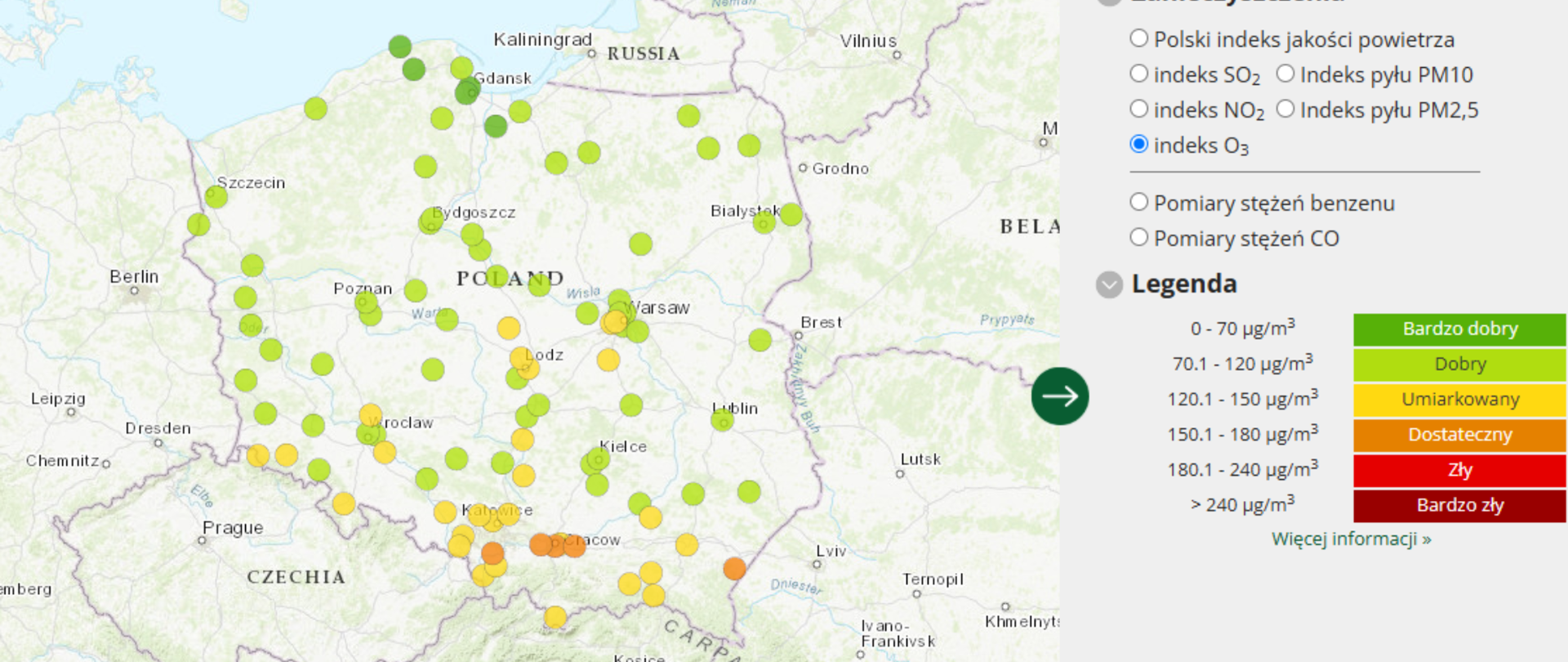This screenshot has width=1568, height=662.
Task: Click the station marker at Poznan
Action: tap(366, 302)
